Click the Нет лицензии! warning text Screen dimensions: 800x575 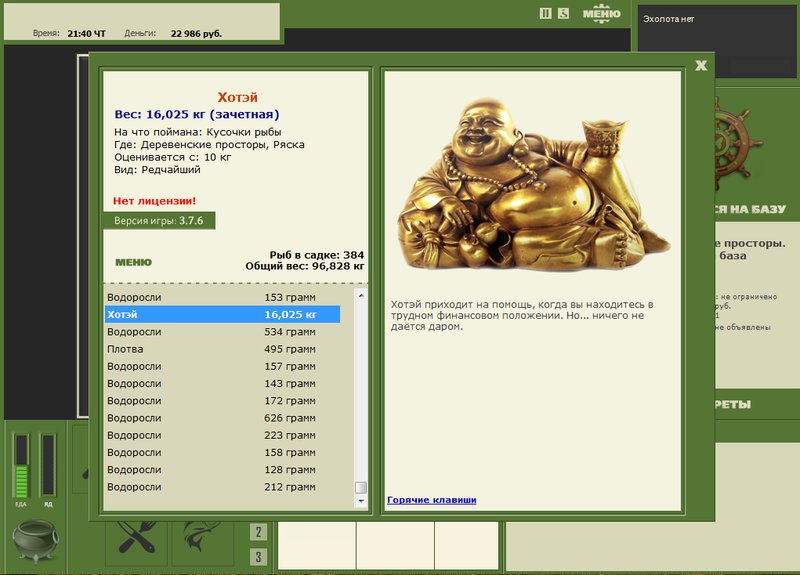pos(155,201)
